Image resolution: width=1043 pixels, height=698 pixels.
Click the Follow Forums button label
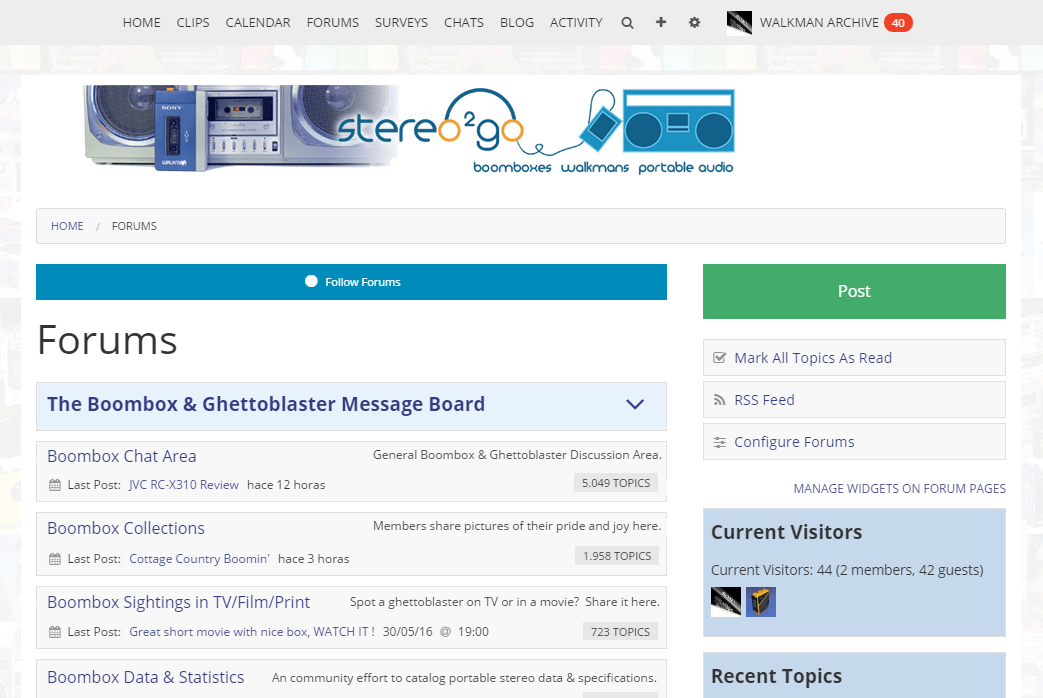[363, 282]
